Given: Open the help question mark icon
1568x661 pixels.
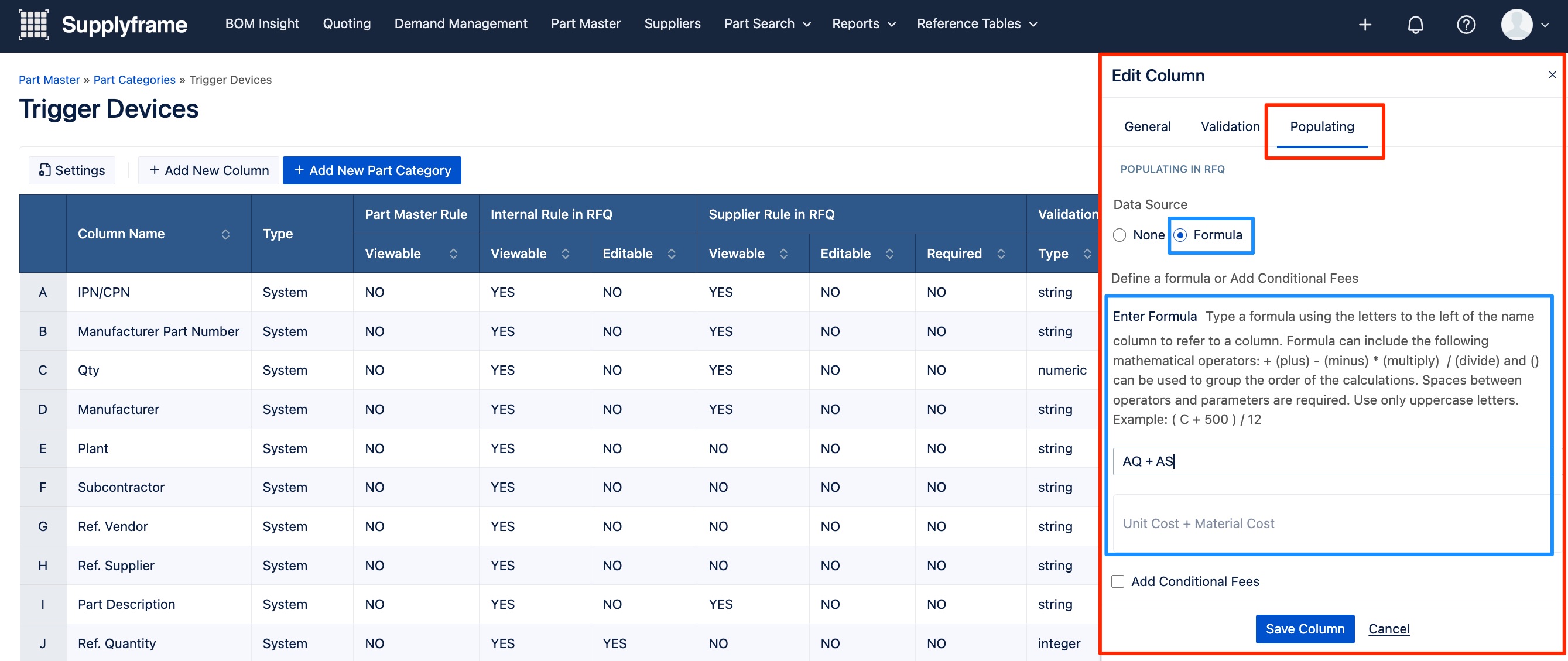Looking at the screenshot, I should coord(1466,25).
